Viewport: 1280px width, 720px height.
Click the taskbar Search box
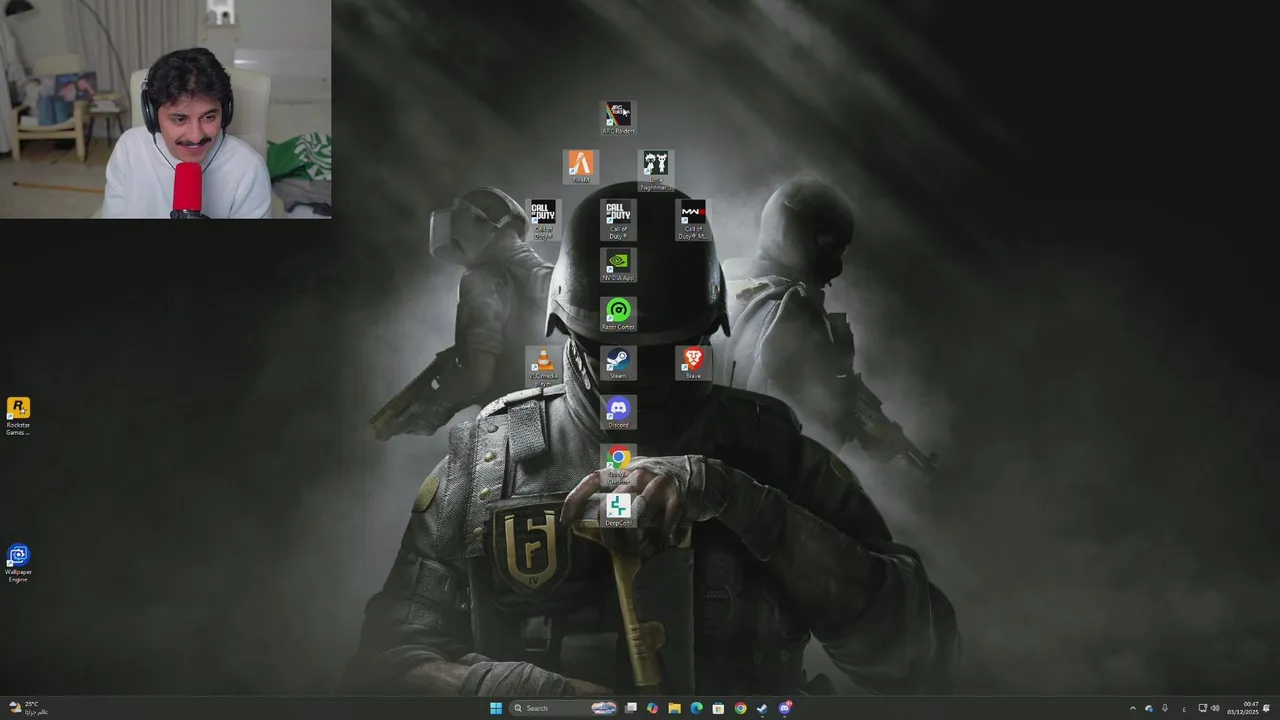pos(563,708)
